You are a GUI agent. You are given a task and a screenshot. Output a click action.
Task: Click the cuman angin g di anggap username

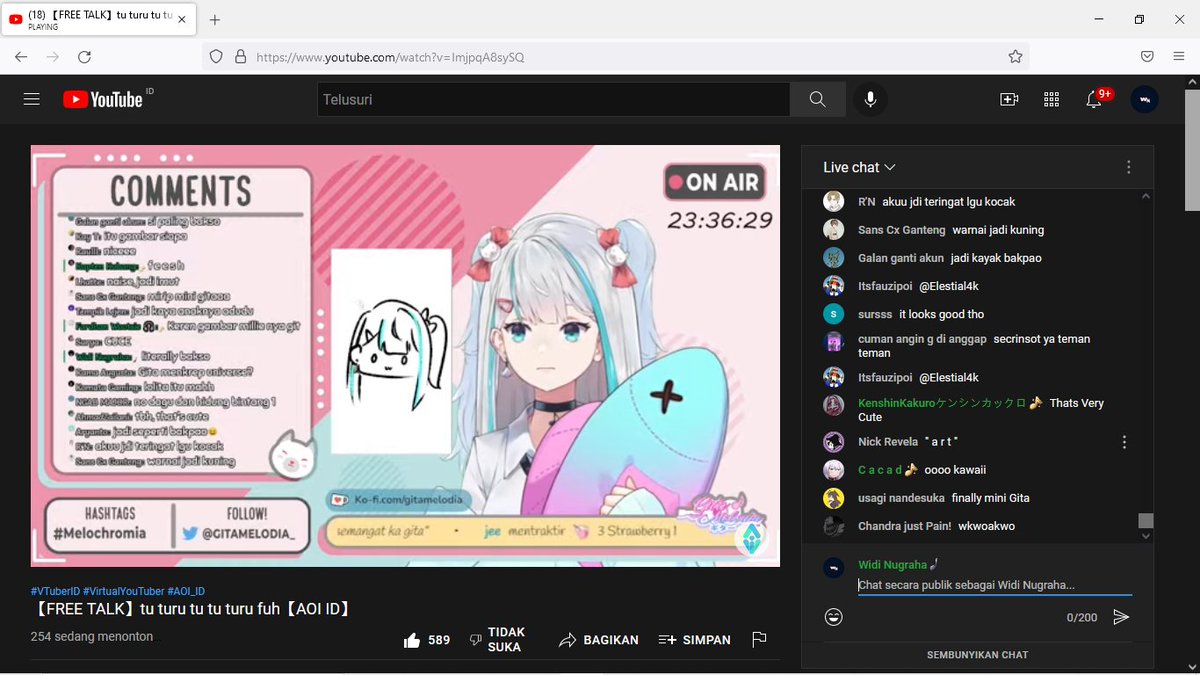coord(922,339)
